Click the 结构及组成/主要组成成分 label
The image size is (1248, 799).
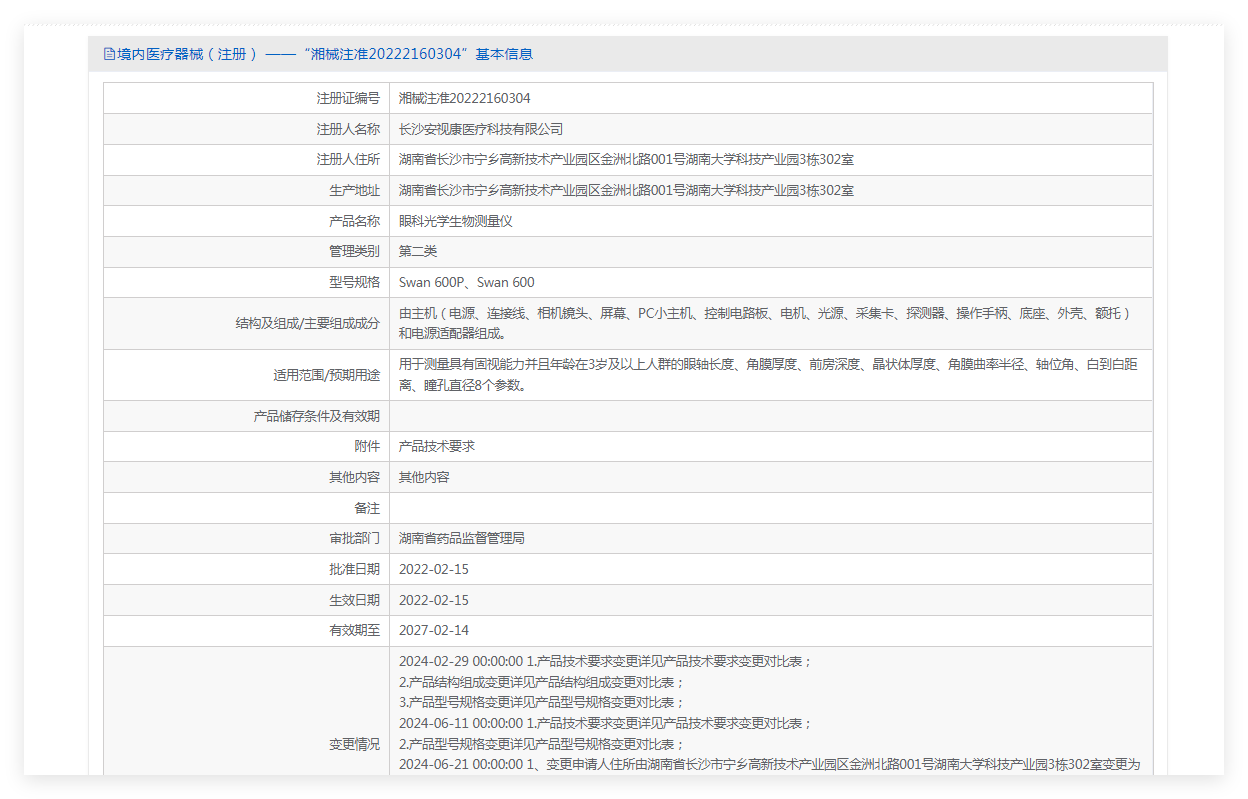tap(307, 323)
